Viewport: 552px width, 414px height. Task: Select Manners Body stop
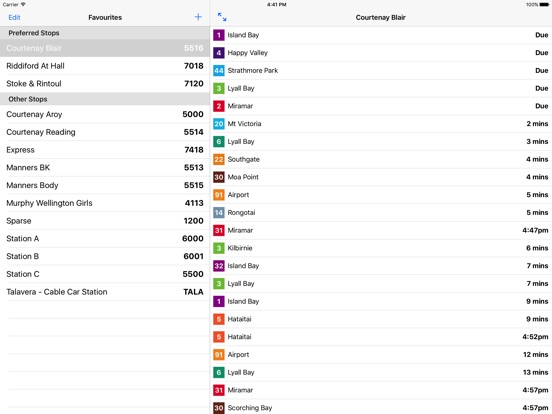(x=105, y=185)
